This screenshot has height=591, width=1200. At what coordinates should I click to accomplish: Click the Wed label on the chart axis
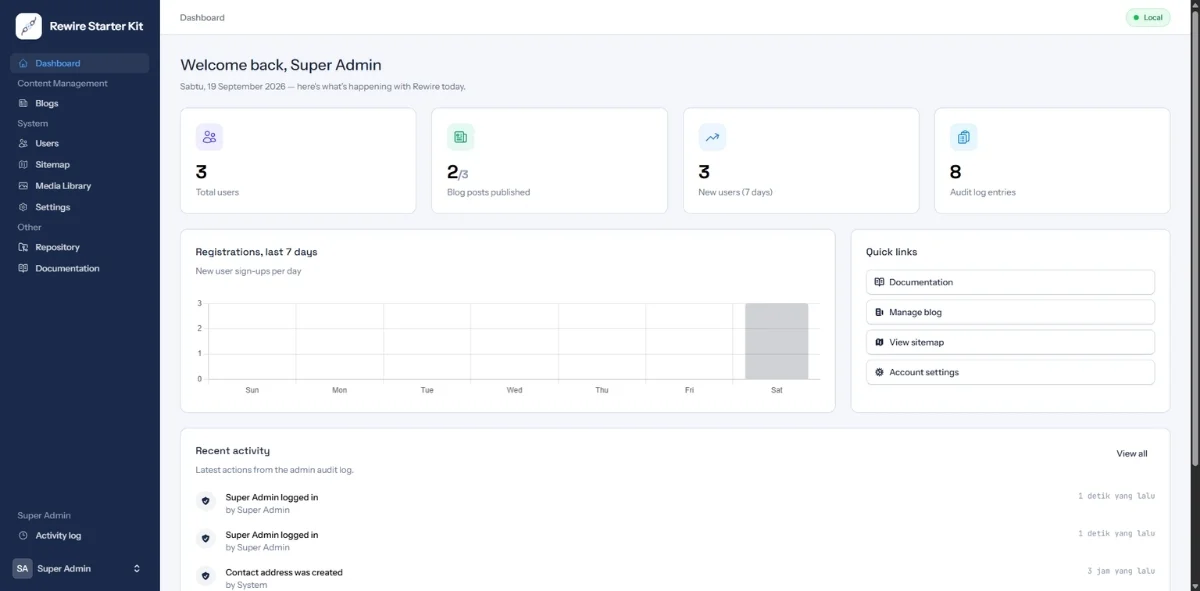pyautogui.click(x=514, y=390)
